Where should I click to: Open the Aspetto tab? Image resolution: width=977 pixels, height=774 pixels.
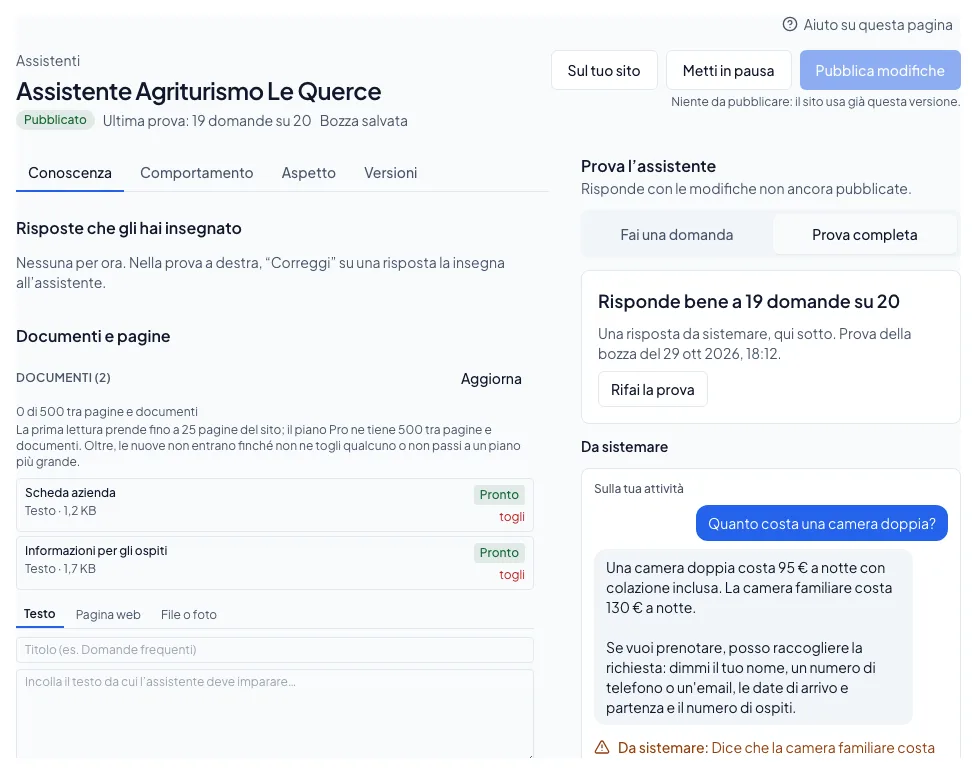click(308, 173)
